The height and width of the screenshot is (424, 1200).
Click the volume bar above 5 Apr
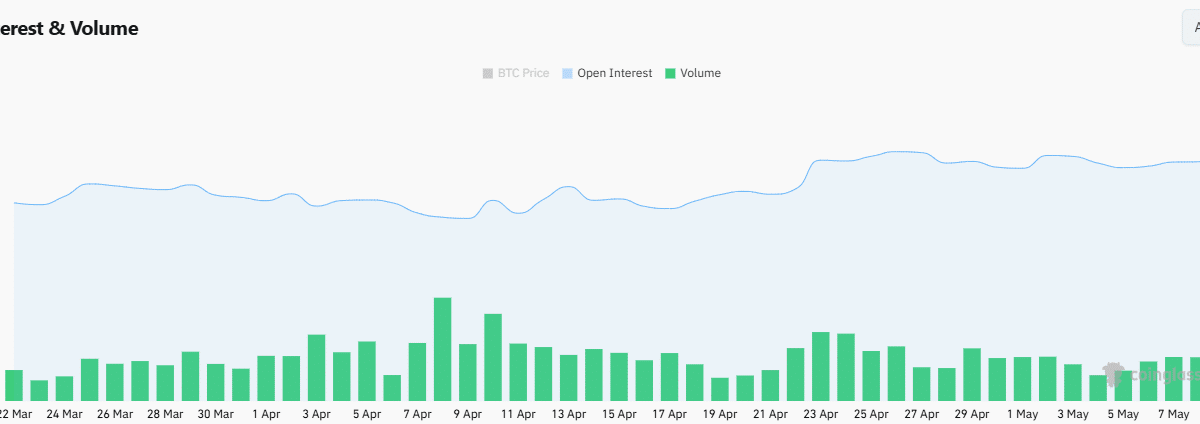coord(367,371)
